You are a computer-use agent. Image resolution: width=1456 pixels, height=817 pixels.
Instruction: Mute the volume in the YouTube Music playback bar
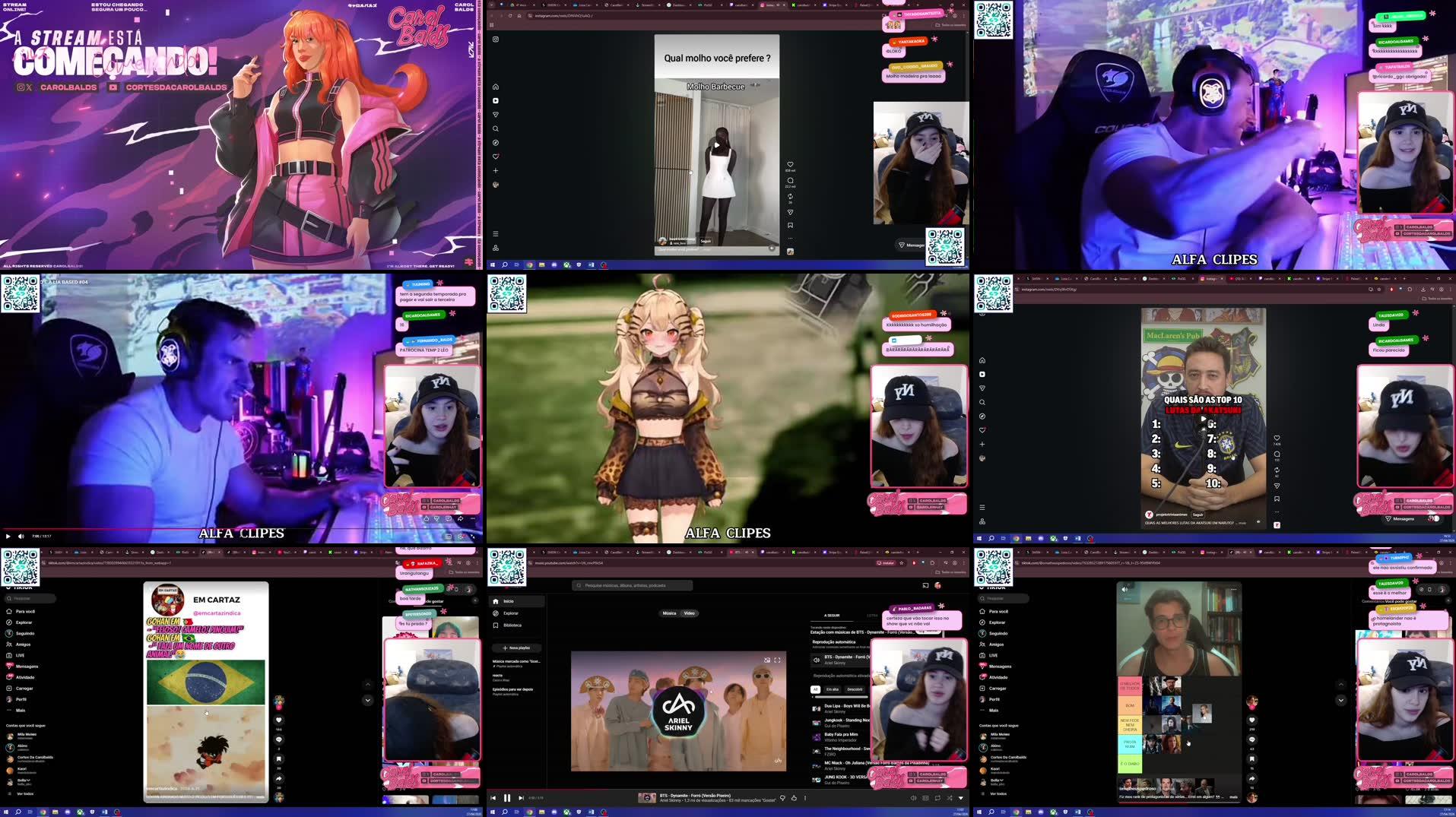coord(913,798)
